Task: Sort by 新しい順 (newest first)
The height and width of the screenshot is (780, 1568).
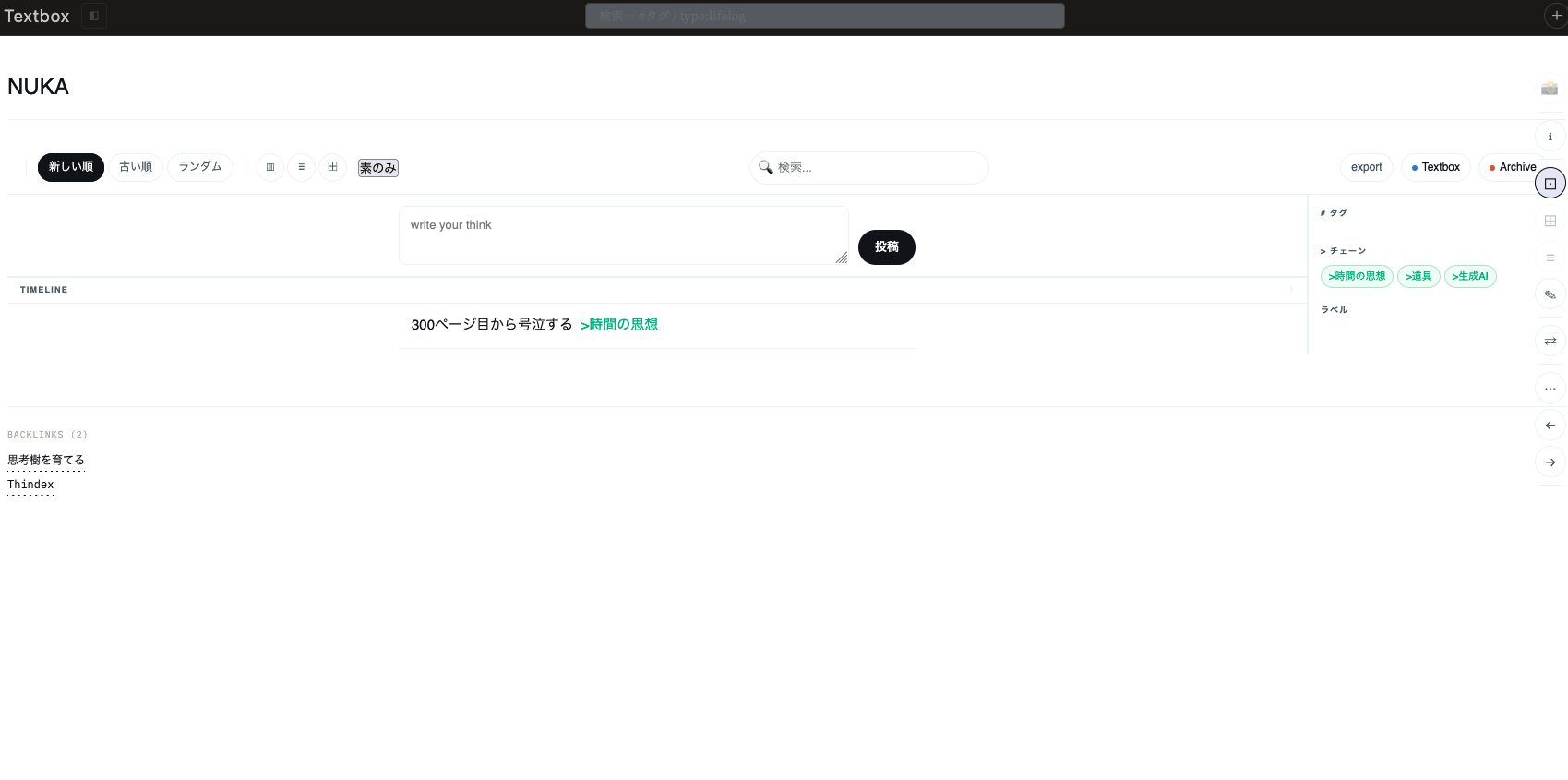Action: point(71,167)
